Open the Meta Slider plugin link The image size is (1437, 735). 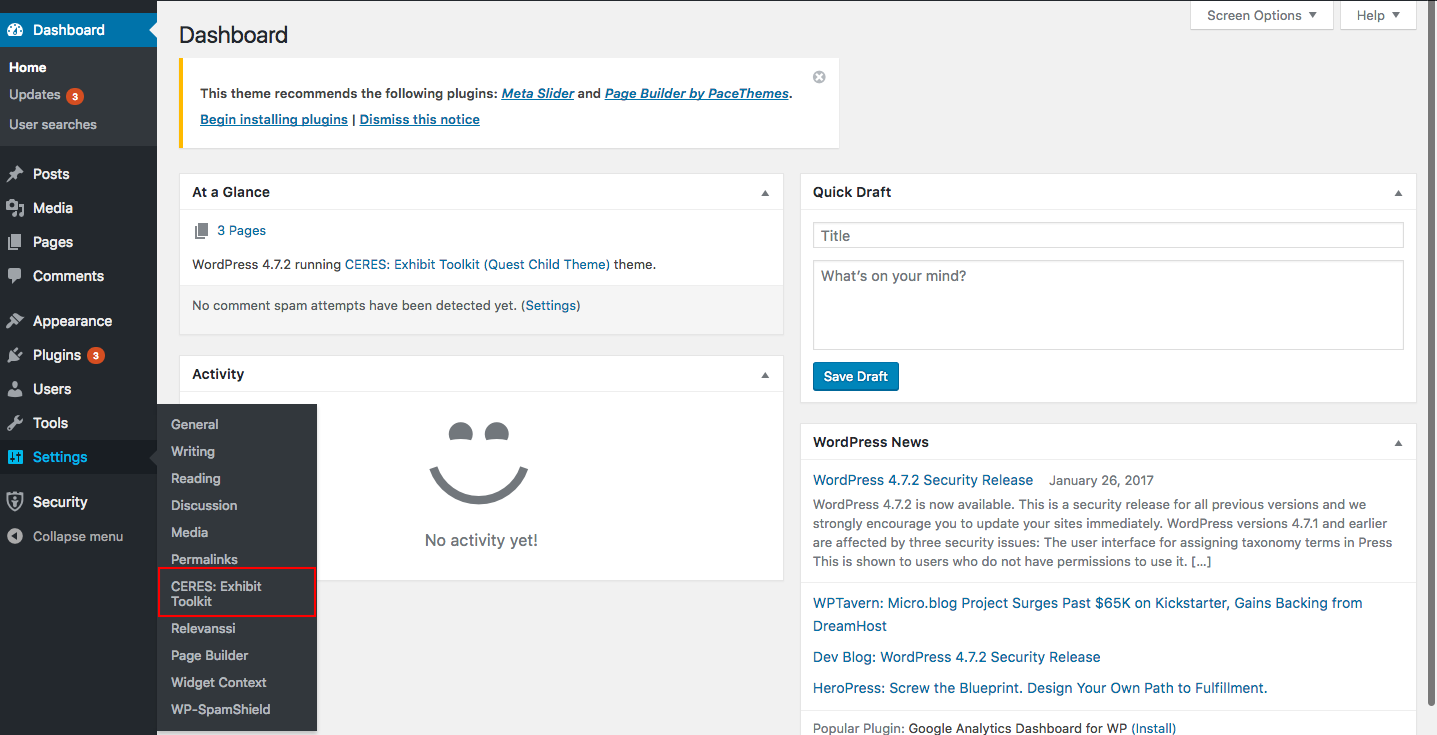click(538, 93)
